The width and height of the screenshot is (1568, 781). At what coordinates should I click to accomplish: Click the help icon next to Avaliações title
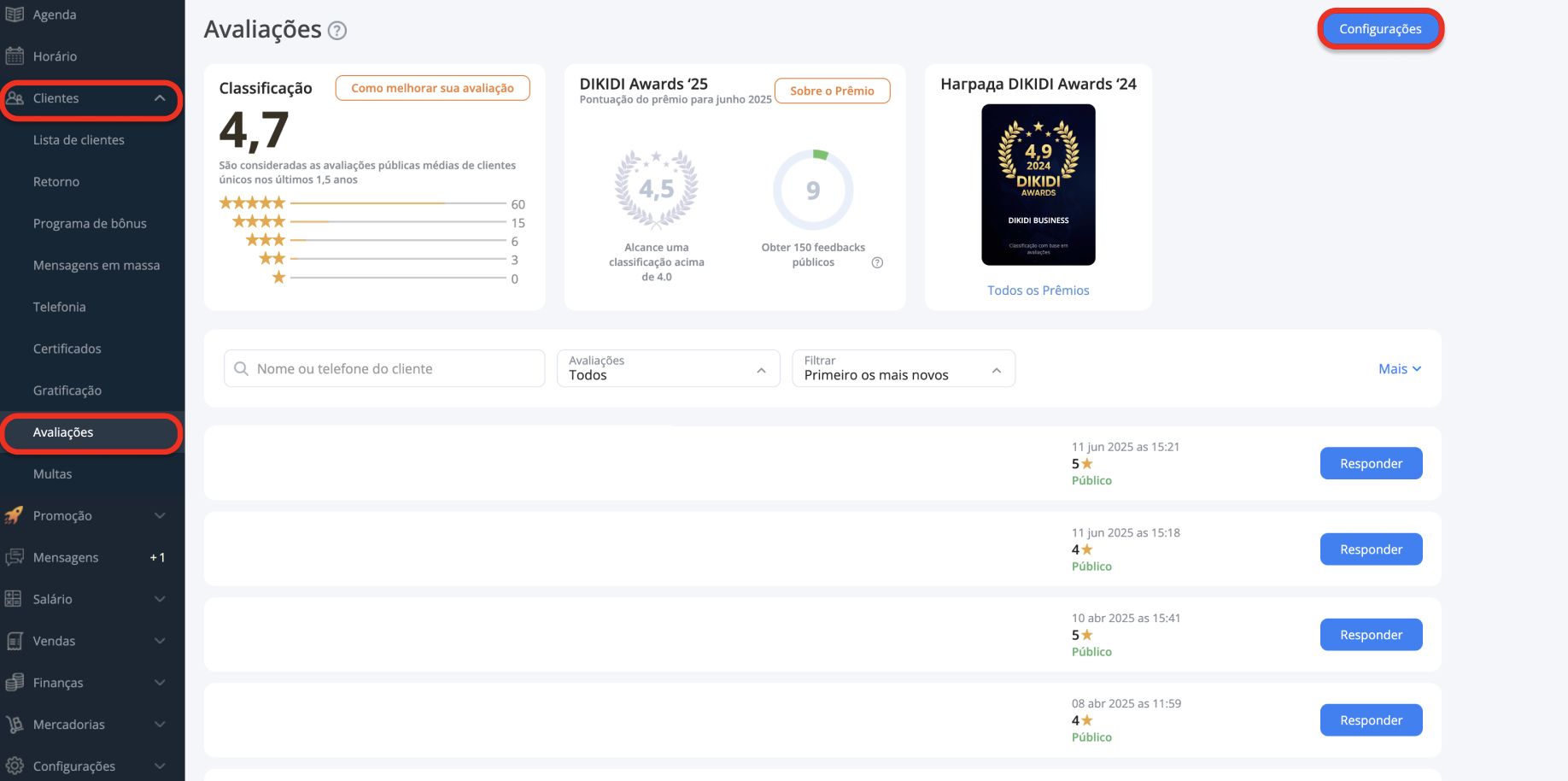click(337, 31)
